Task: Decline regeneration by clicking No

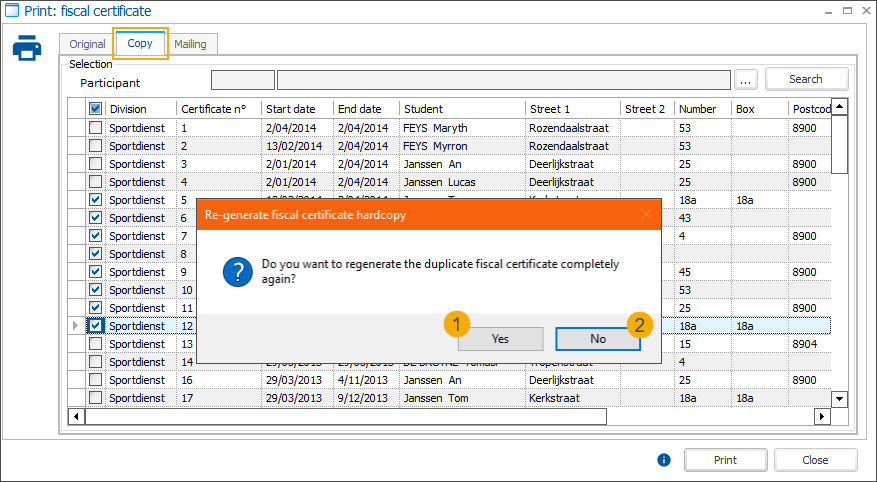Action: pos(598,339)
